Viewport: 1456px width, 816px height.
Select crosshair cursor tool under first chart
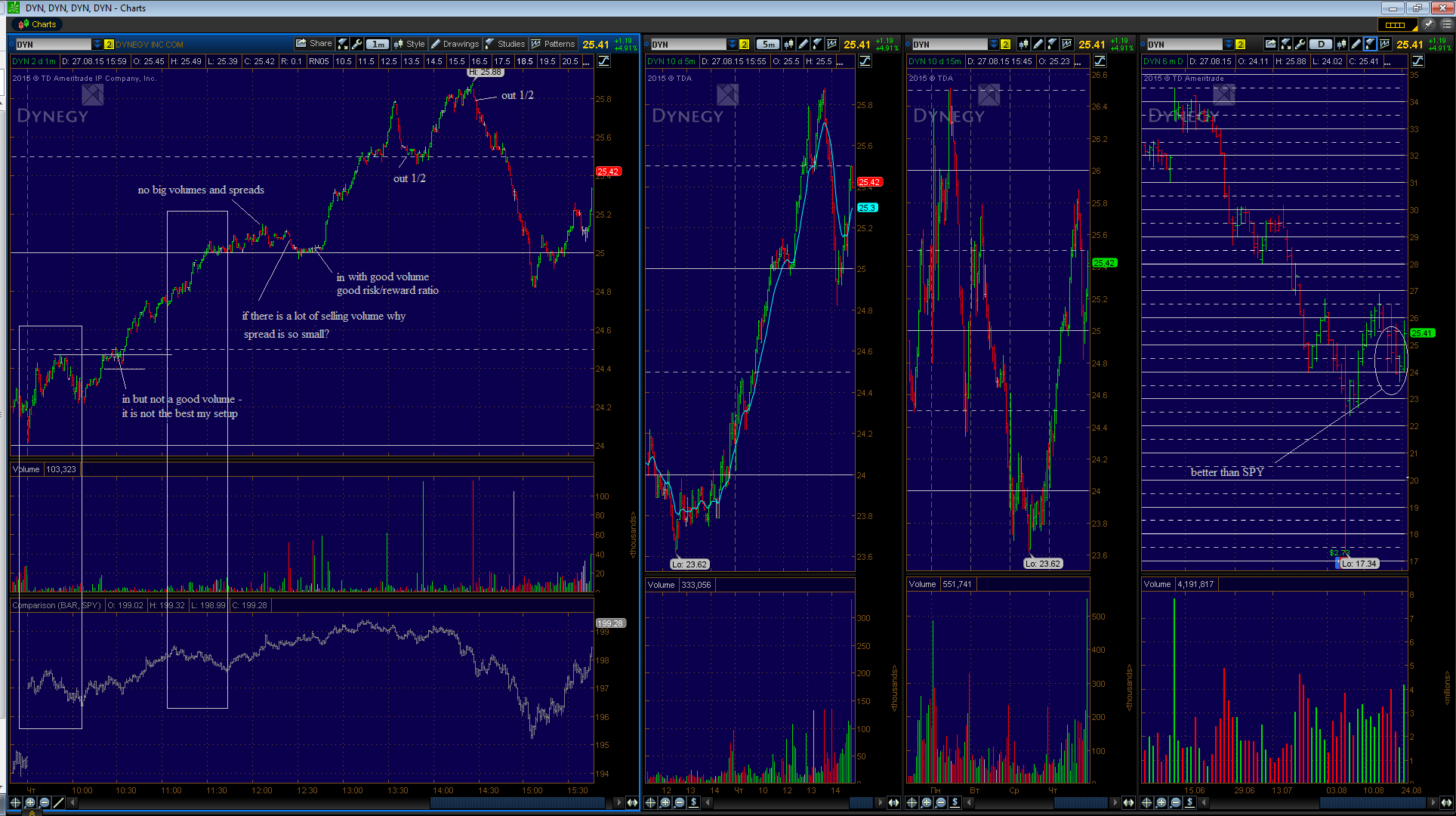tap(15, 802)
